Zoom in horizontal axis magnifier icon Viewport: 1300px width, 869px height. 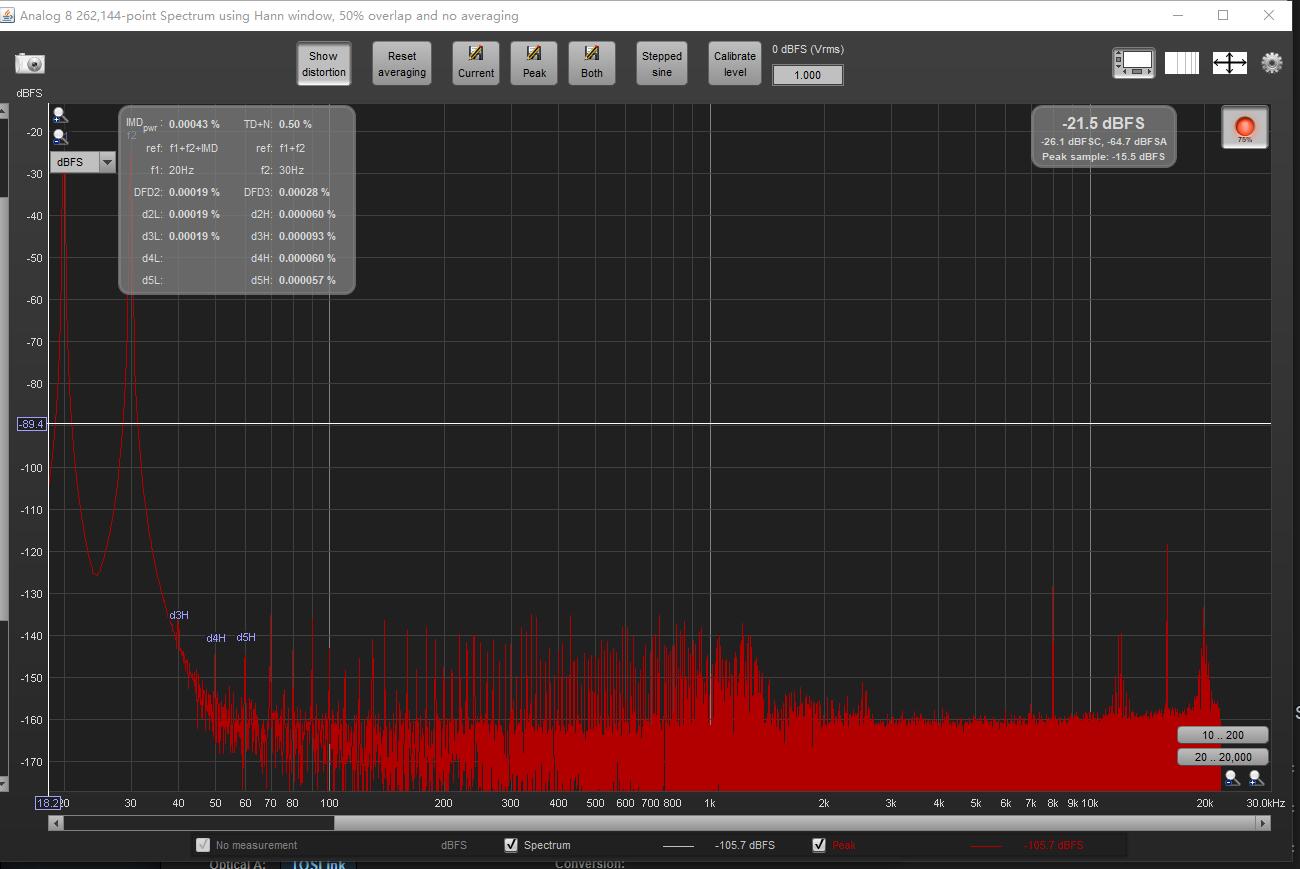click(x=1256, y=778)
